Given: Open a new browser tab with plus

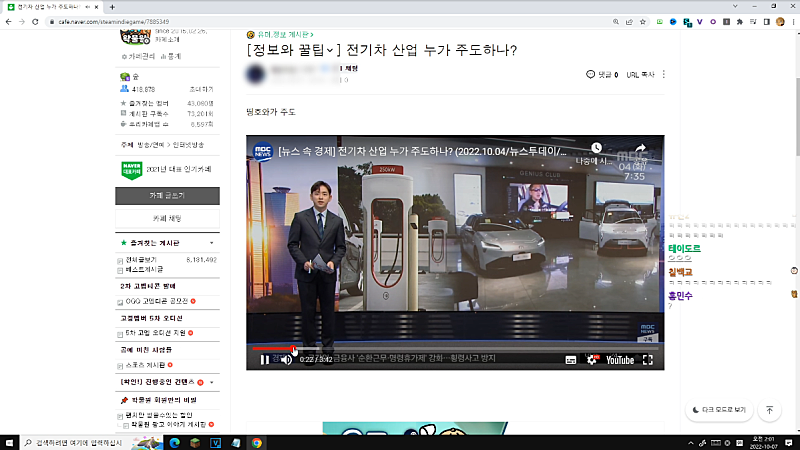Looking at the screenshot, I should pos(112,7).
